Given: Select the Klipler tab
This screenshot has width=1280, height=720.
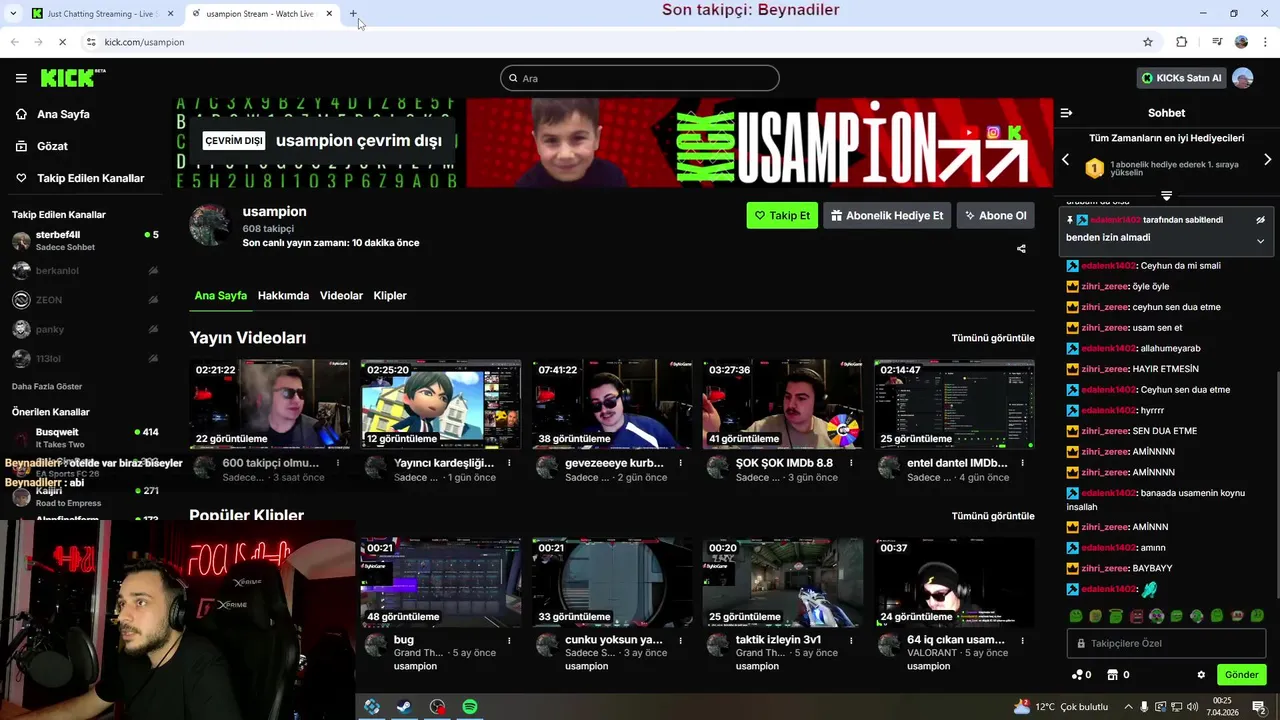Looking at the screenshot, I should point(390,296).
